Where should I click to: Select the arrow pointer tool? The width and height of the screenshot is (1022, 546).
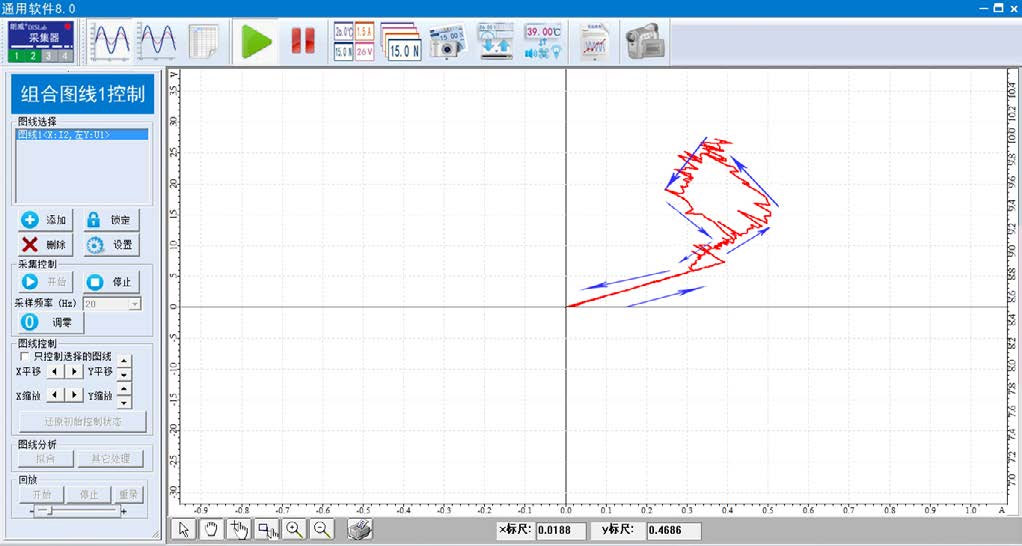point(183,530)
